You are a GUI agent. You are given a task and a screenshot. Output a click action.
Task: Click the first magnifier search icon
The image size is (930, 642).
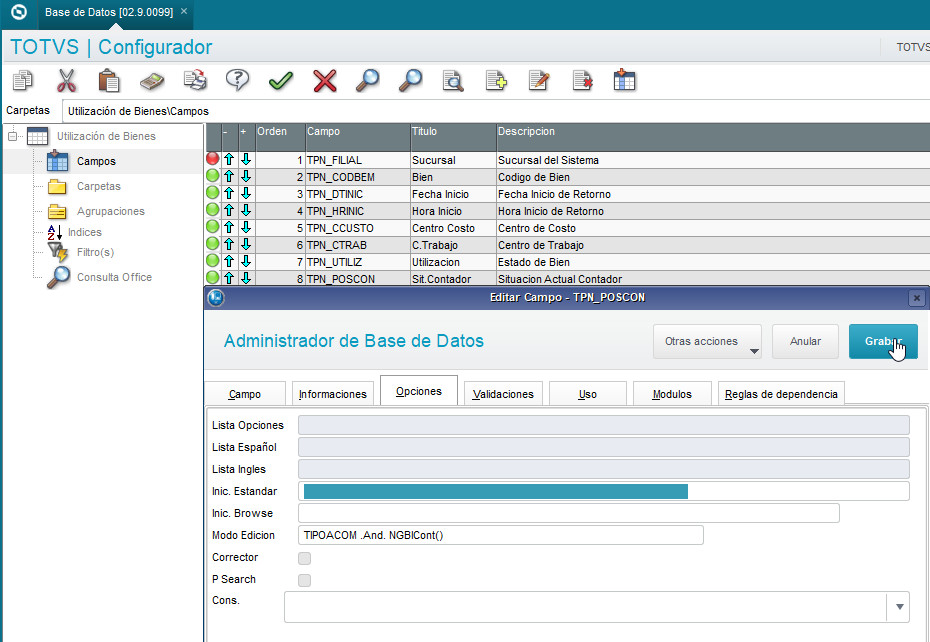367,80
